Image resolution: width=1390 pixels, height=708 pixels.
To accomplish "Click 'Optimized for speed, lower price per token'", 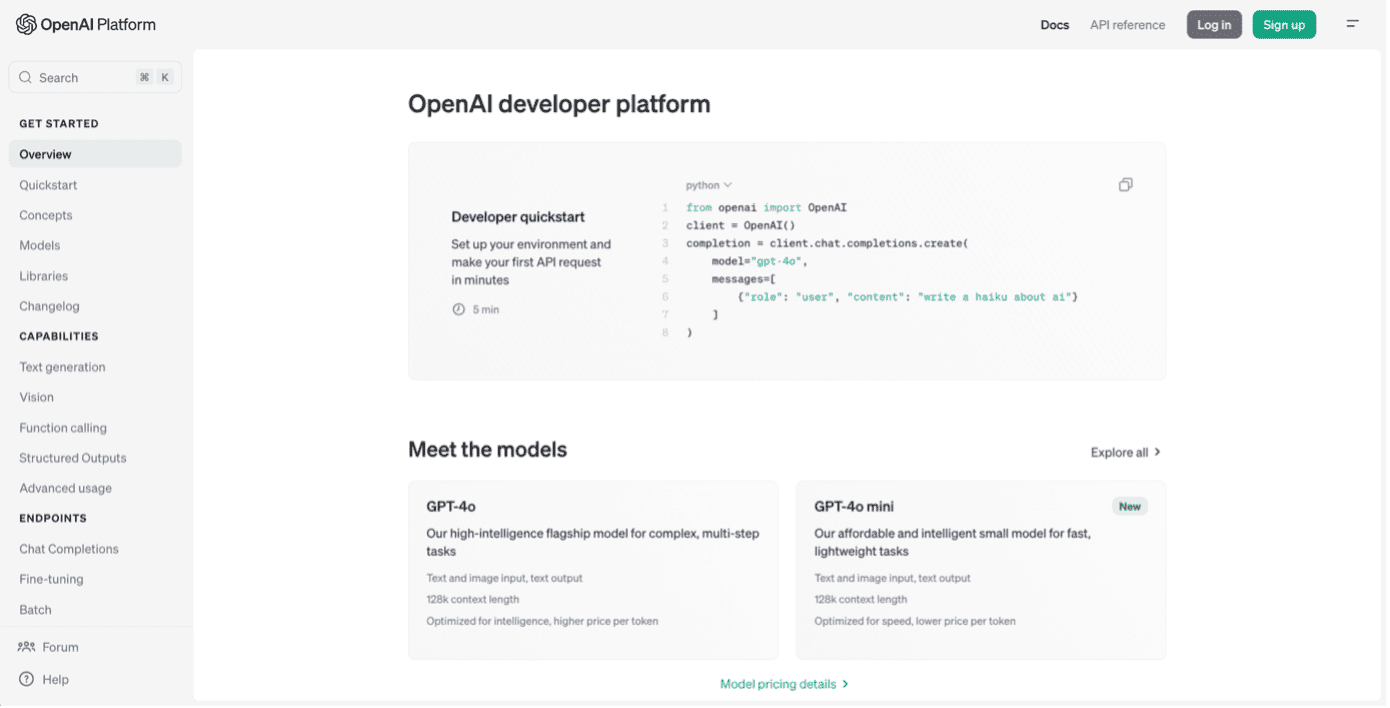I will (915, 622).
